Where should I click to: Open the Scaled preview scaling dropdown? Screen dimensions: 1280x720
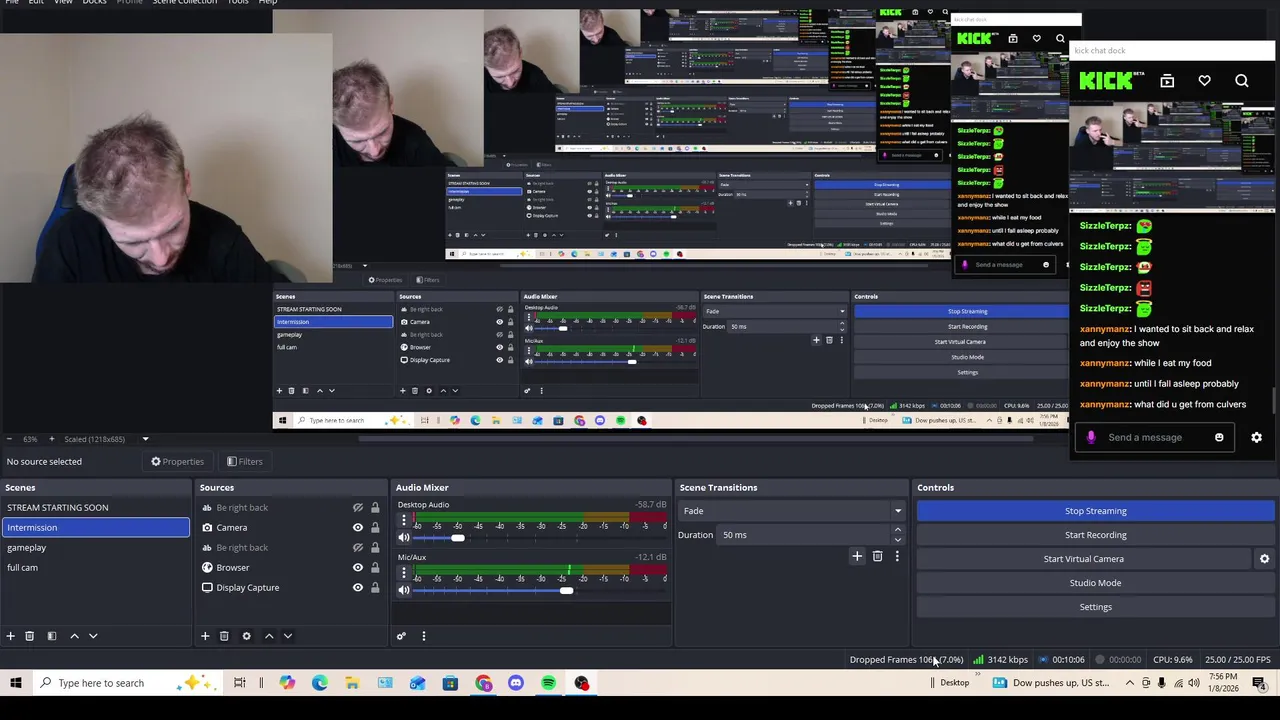click(x=145, y=439)
